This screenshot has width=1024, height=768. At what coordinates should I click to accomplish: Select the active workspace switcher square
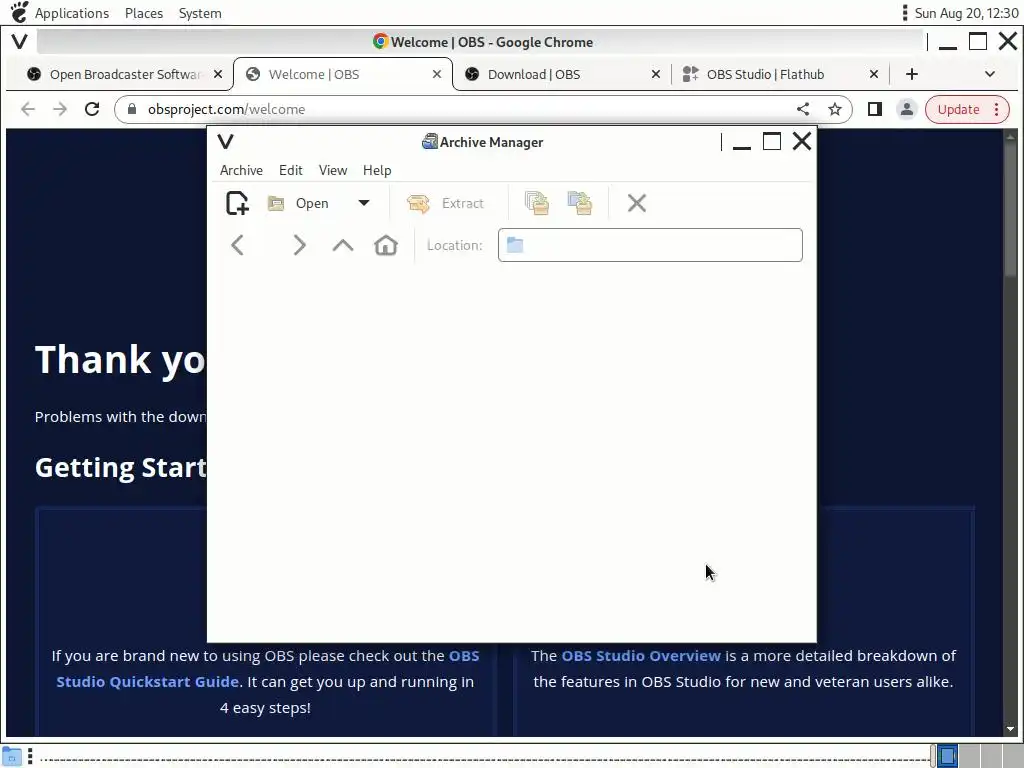point(948,756)
